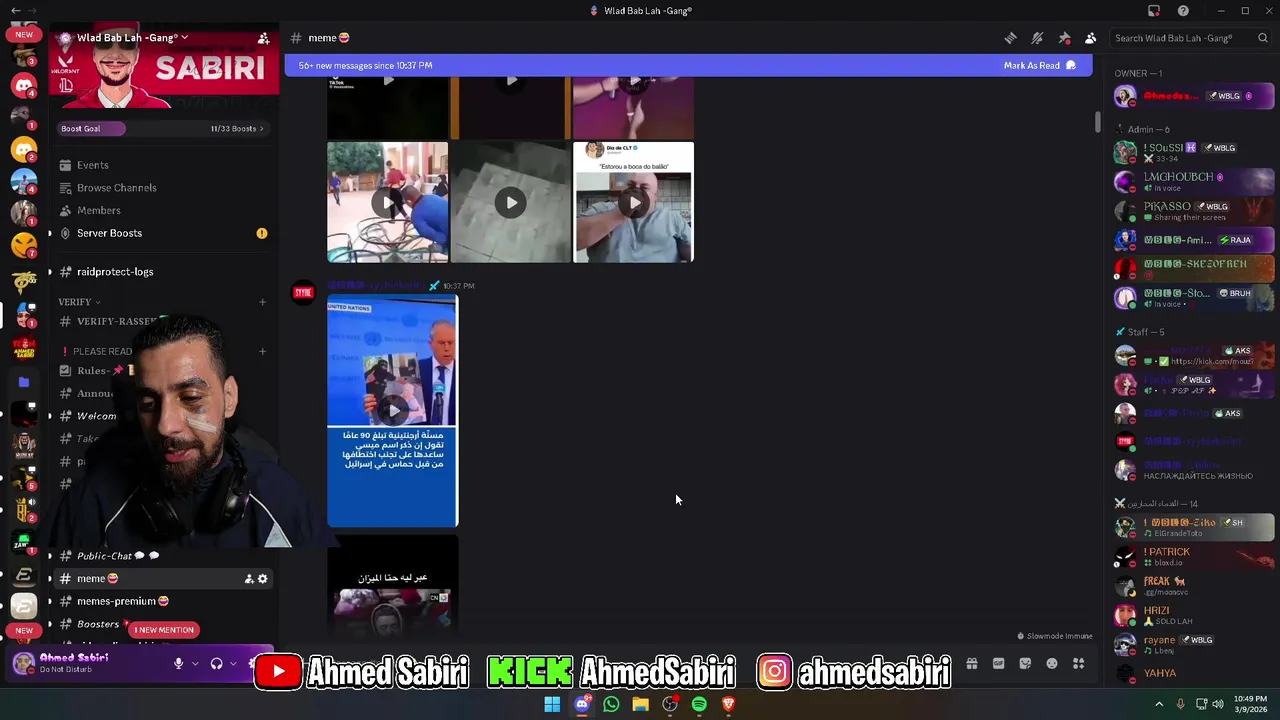1280x720 pixels.
Task: Play the United Nations video post
Action: coord(393,410)
